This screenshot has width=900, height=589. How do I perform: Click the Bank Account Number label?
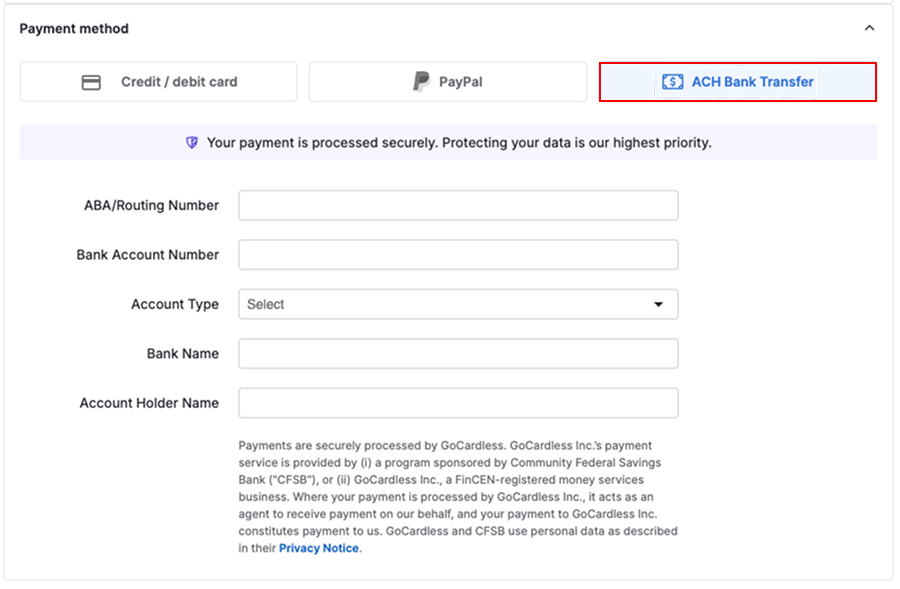pos(147,255)
